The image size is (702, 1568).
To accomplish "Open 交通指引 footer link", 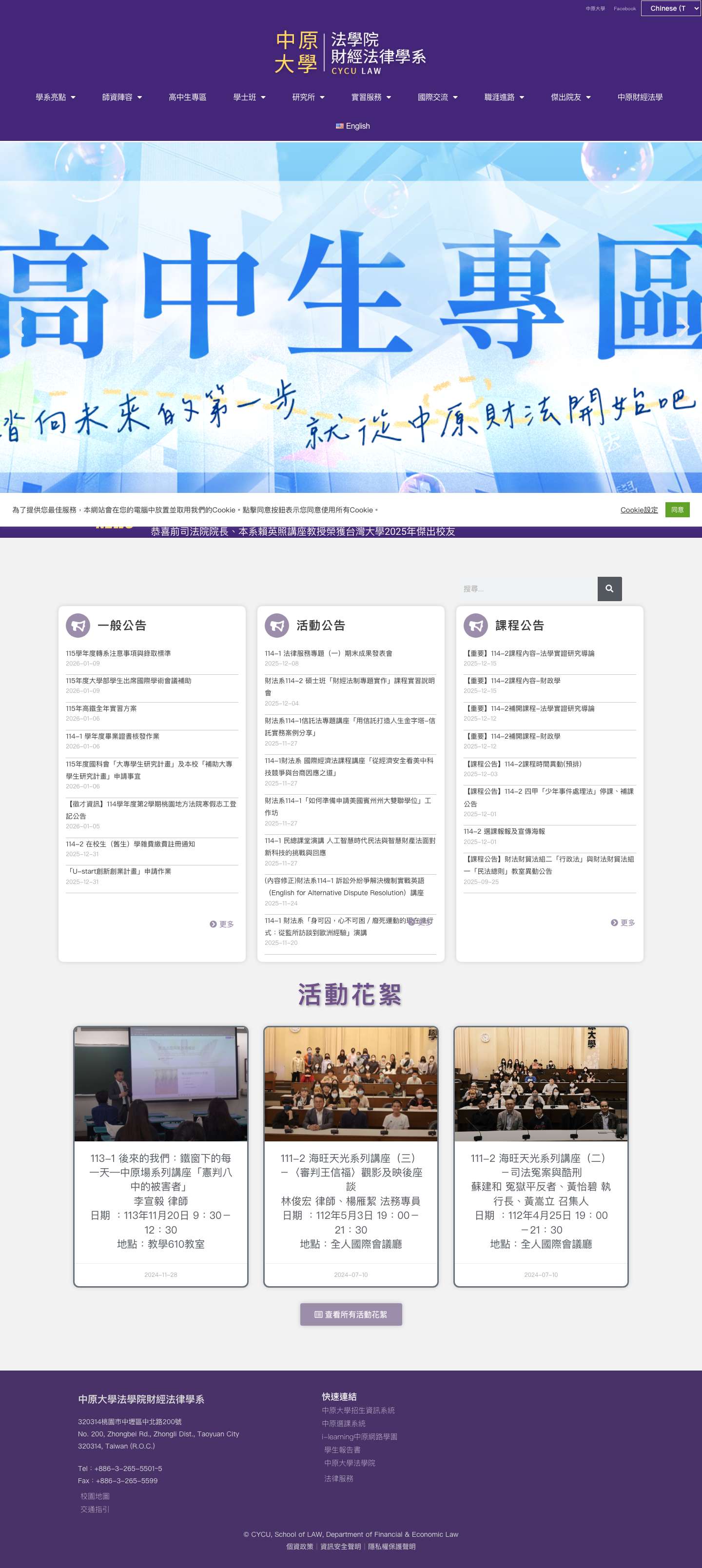I will [x=95, y=1509].
